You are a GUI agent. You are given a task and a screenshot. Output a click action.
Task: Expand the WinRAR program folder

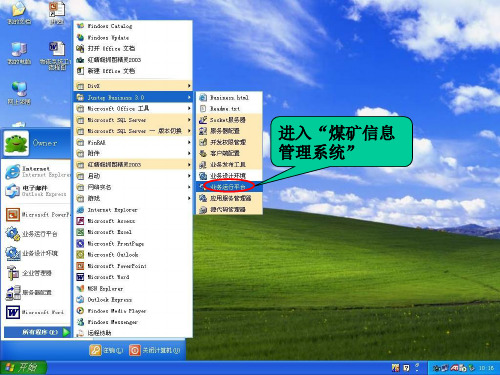133,142
